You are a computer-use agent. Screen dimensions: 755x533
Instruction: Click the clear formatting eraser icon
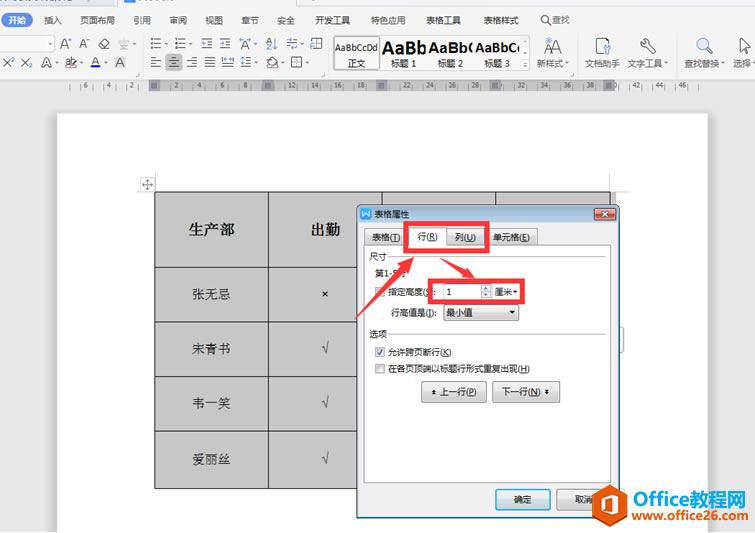point(104,44)
